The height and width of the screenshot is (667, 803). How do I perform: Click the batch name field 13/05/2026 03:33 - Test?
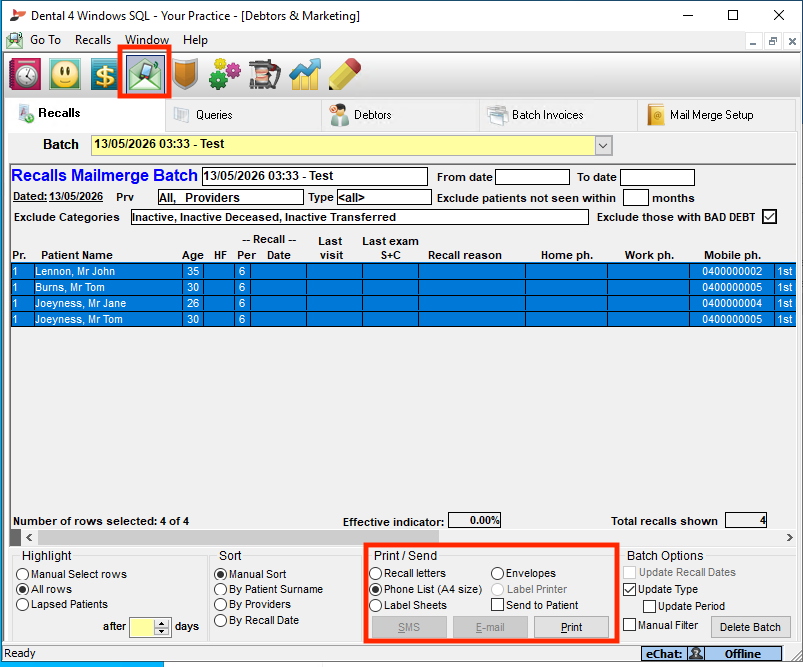(314, 176)
